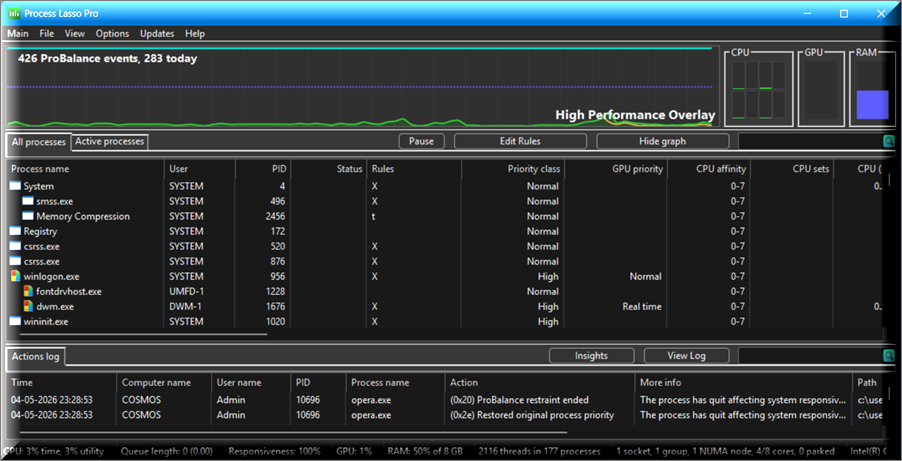Open the Updates menu
The image size is (902, 461).
click(157, 33)
